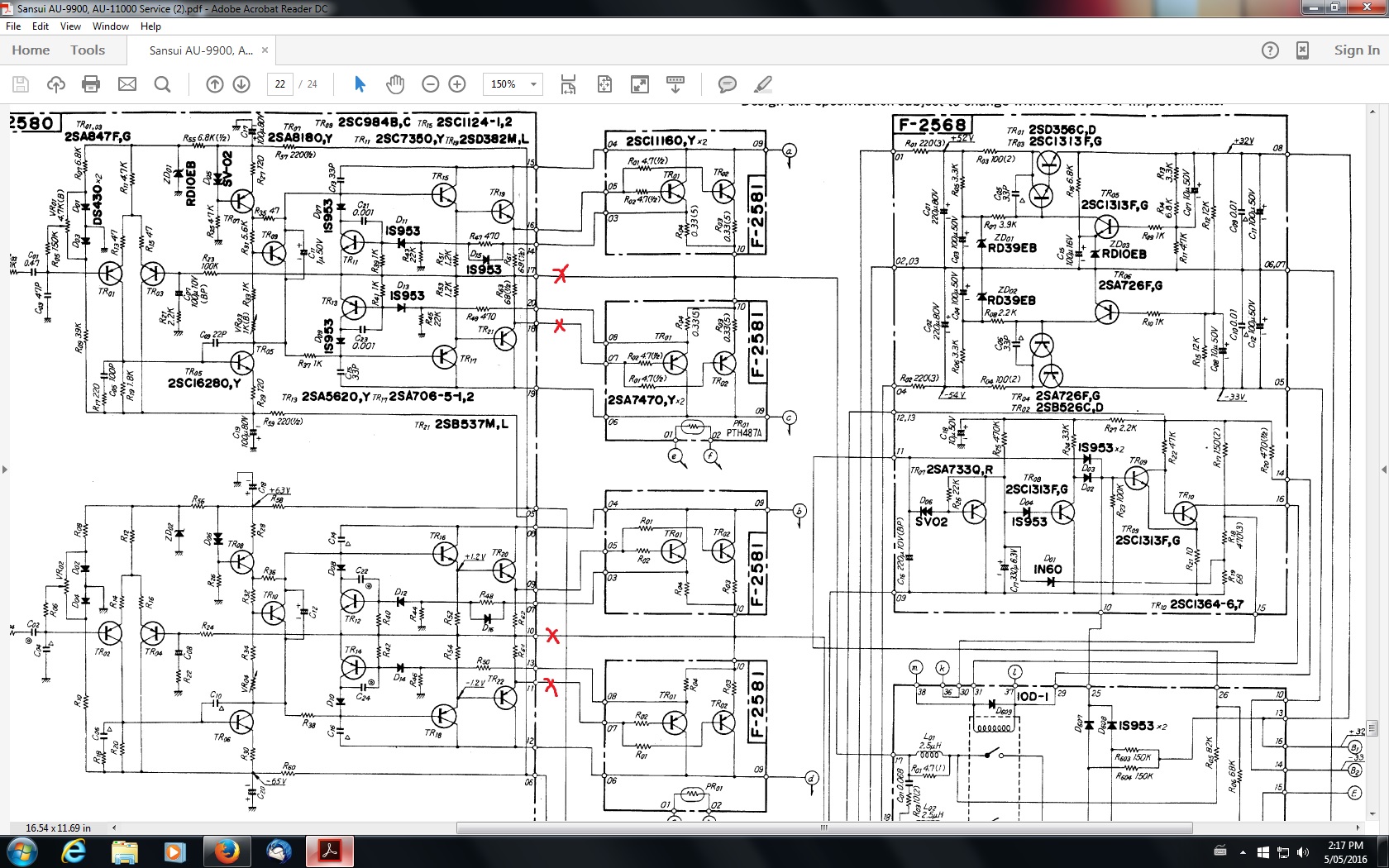Screen dimensions: 1389x868
Task: Open Acrobat help question mark icon
Action: pyautogui.click(x=1270, y=50)
